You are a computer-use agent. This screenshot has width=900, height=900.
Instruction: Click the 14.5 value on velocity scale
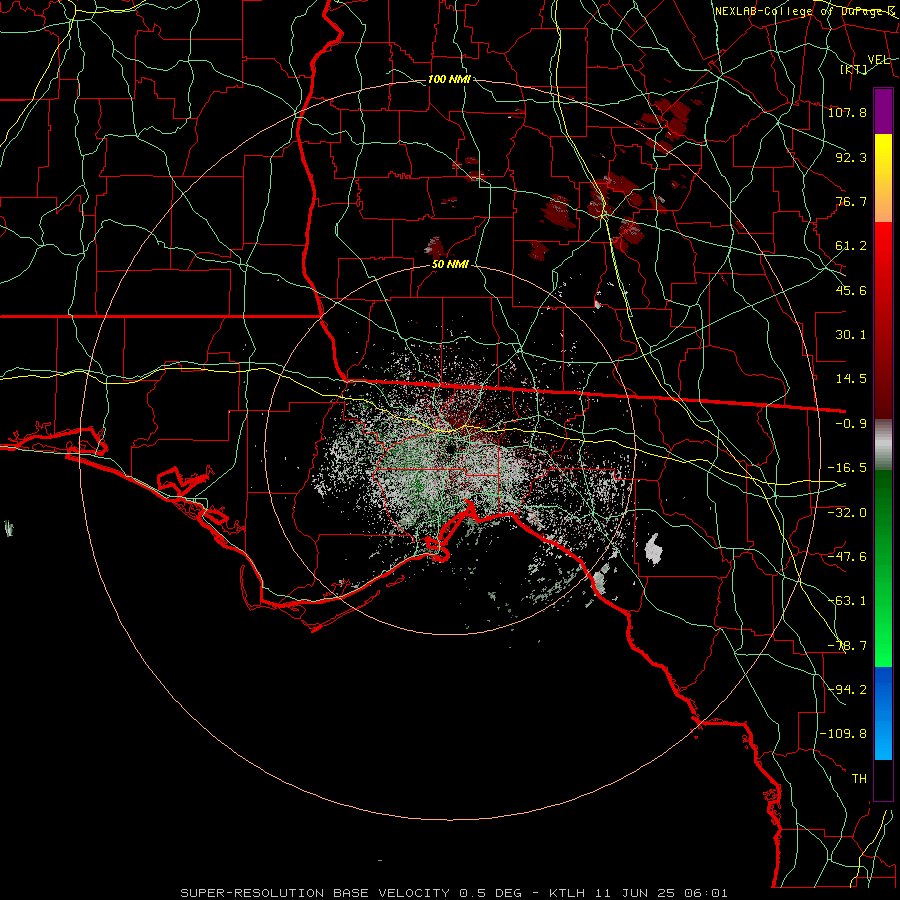pyautogui.click(x=851, y=379)
